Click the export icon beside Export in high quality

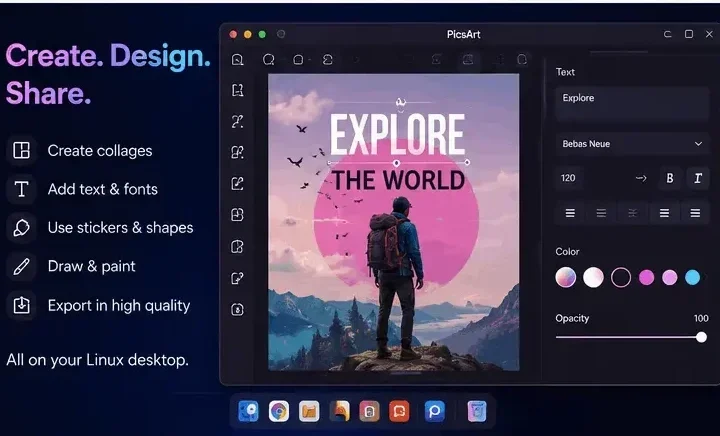(21, 305)
